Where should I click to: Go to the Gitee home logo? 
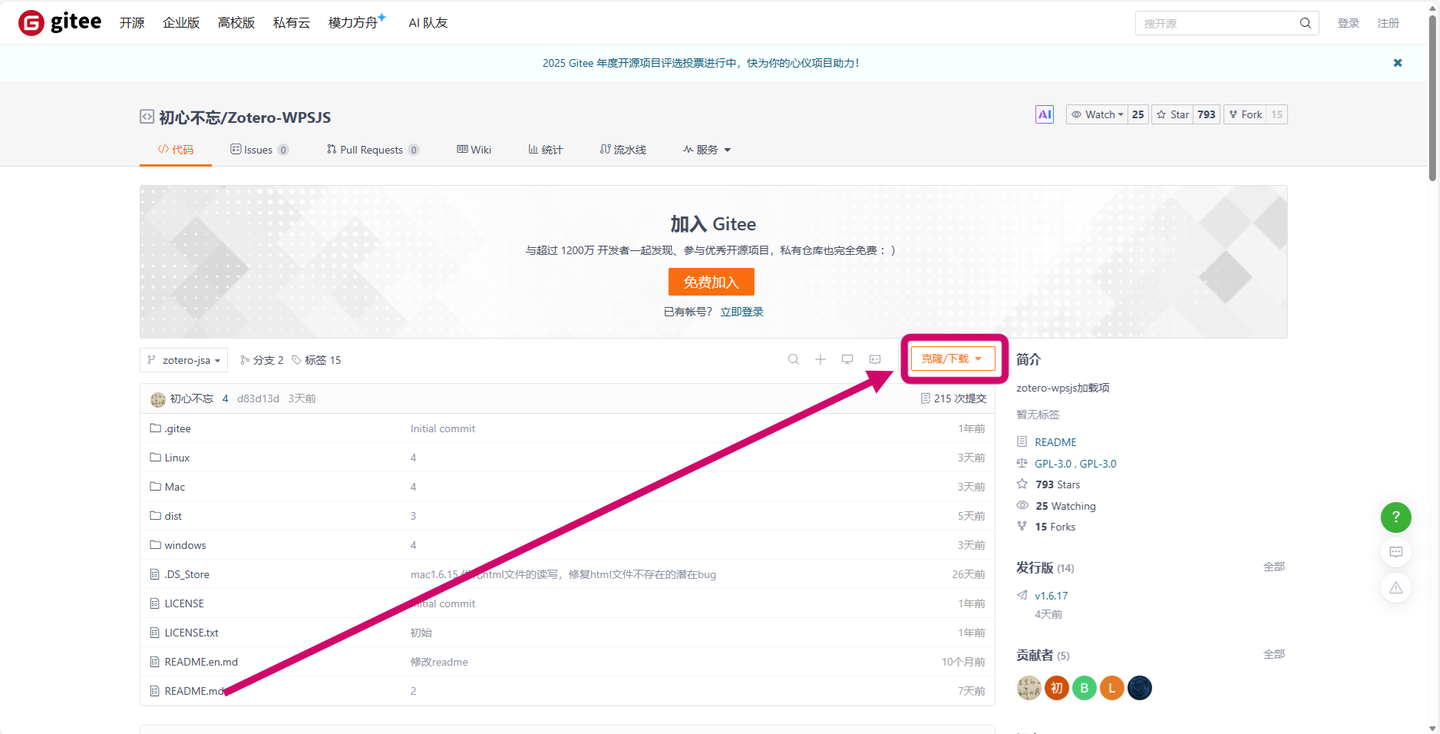60,22
